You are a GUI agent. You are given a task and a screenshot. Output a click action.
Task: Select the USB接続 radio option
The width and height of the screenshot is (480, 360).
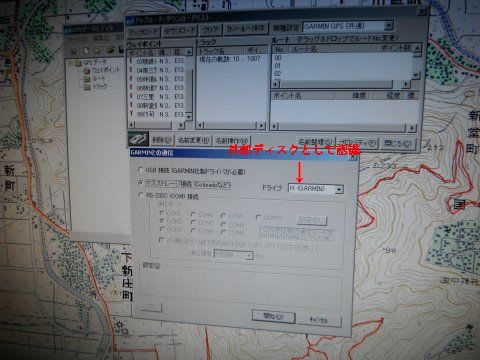coord(141,170)
